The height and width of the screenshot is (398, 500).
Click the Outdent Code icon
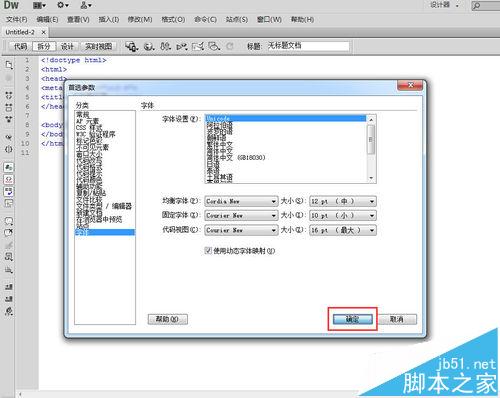point(9,299)
